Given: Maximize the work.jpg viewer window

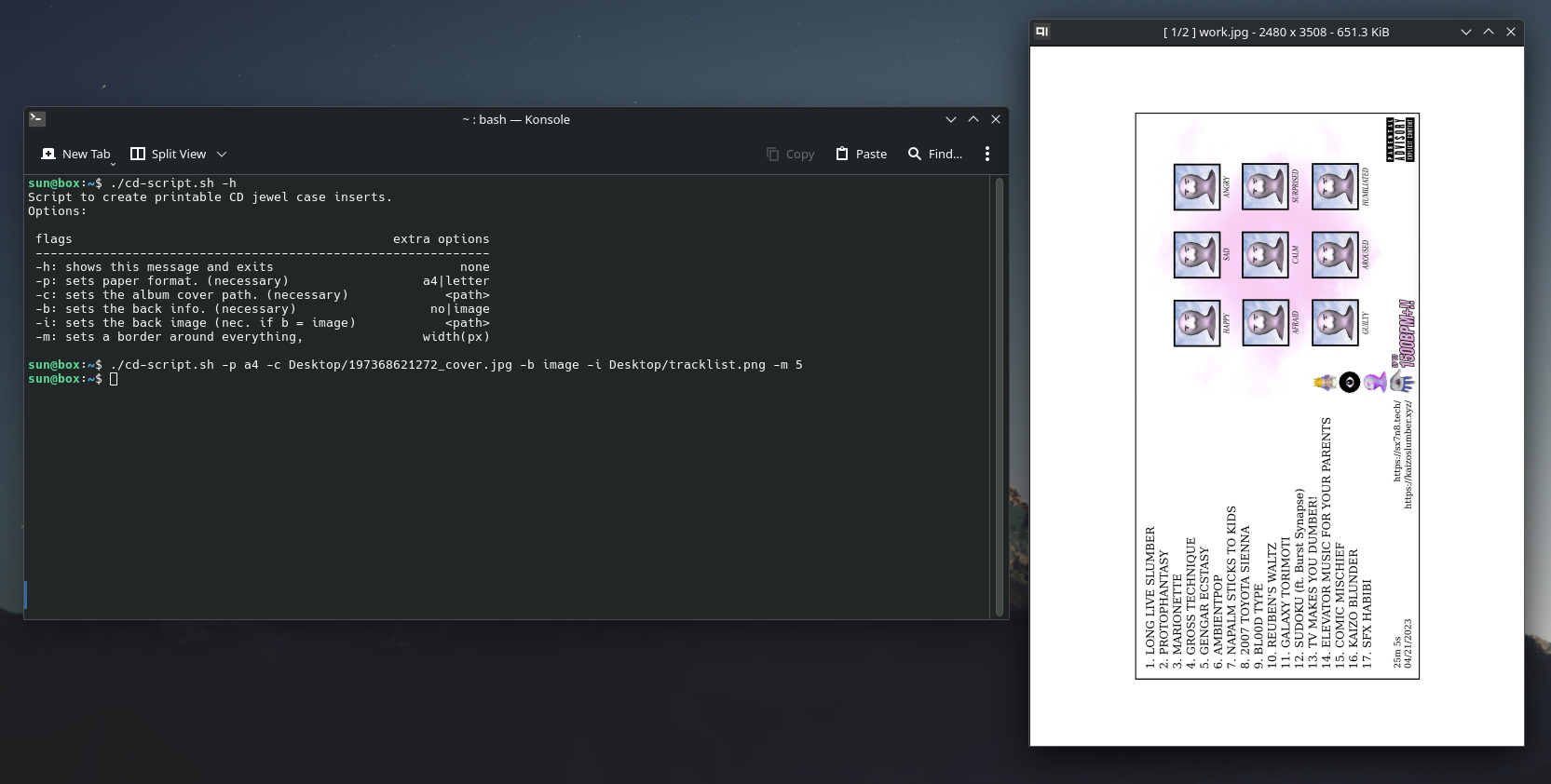Looking at the screenshot, I should [x=1489, y=32].
